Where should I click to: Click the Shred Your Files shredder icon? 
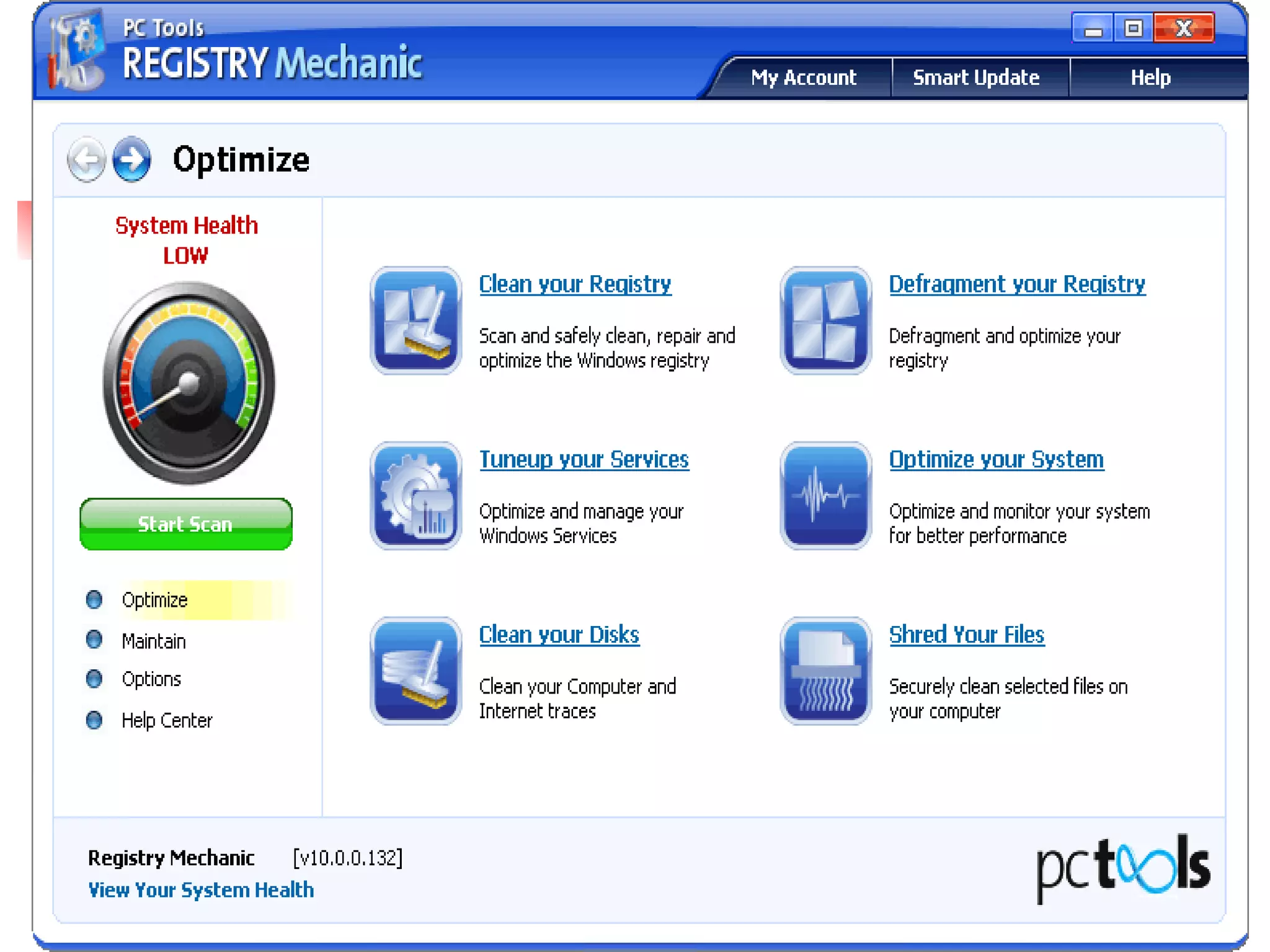pyautogui.click(x=825, y=671)
